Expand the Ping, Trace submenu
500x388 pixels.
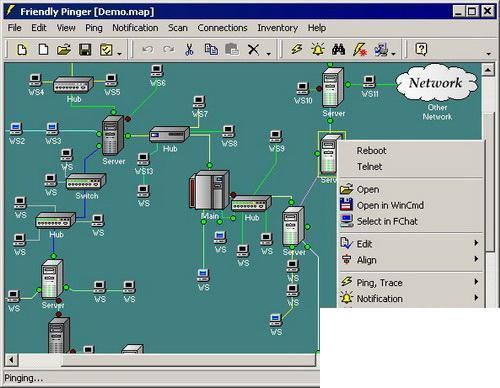(x=411, y=282)
